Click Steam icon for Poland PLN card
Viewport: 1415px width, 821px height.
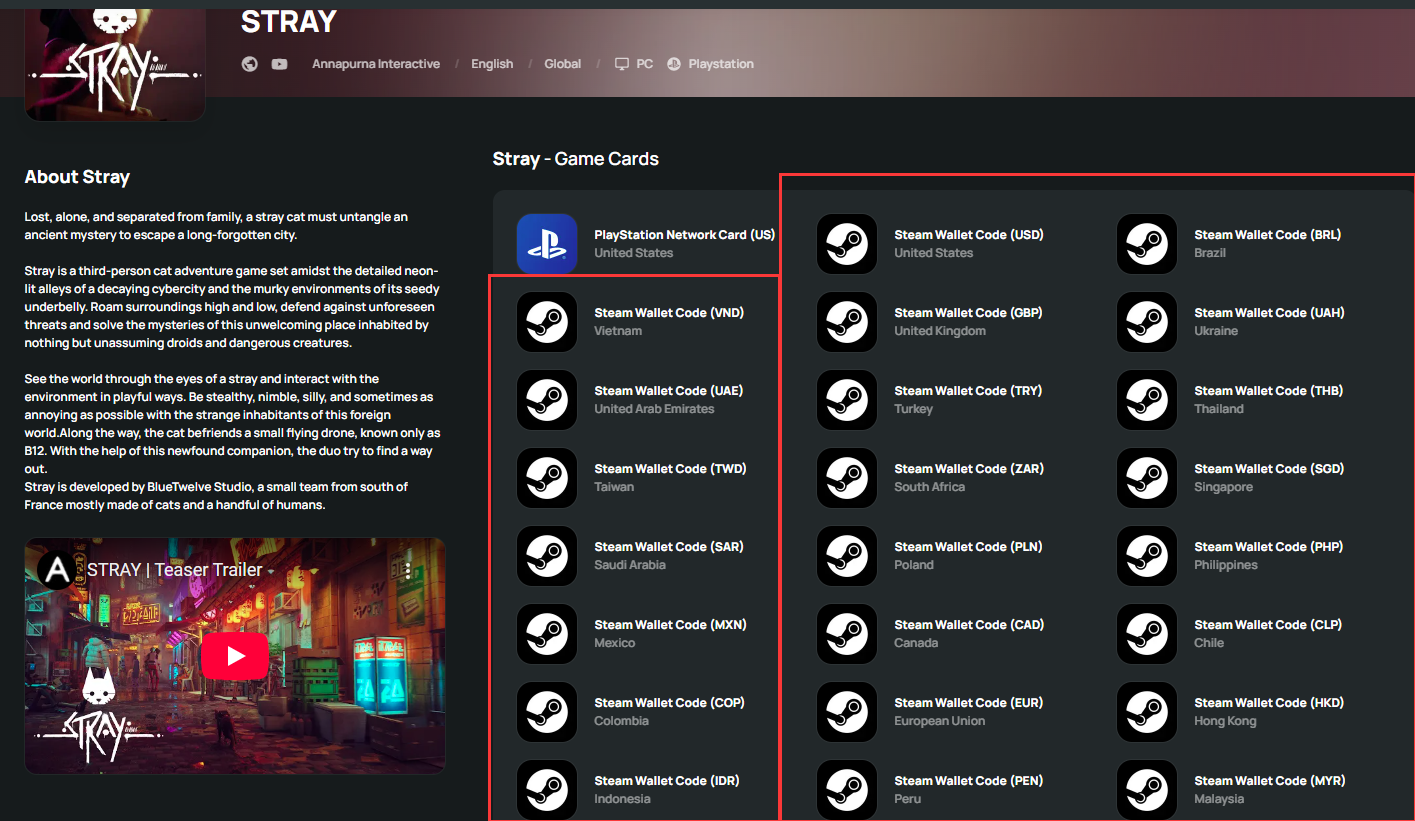[847, 556]
